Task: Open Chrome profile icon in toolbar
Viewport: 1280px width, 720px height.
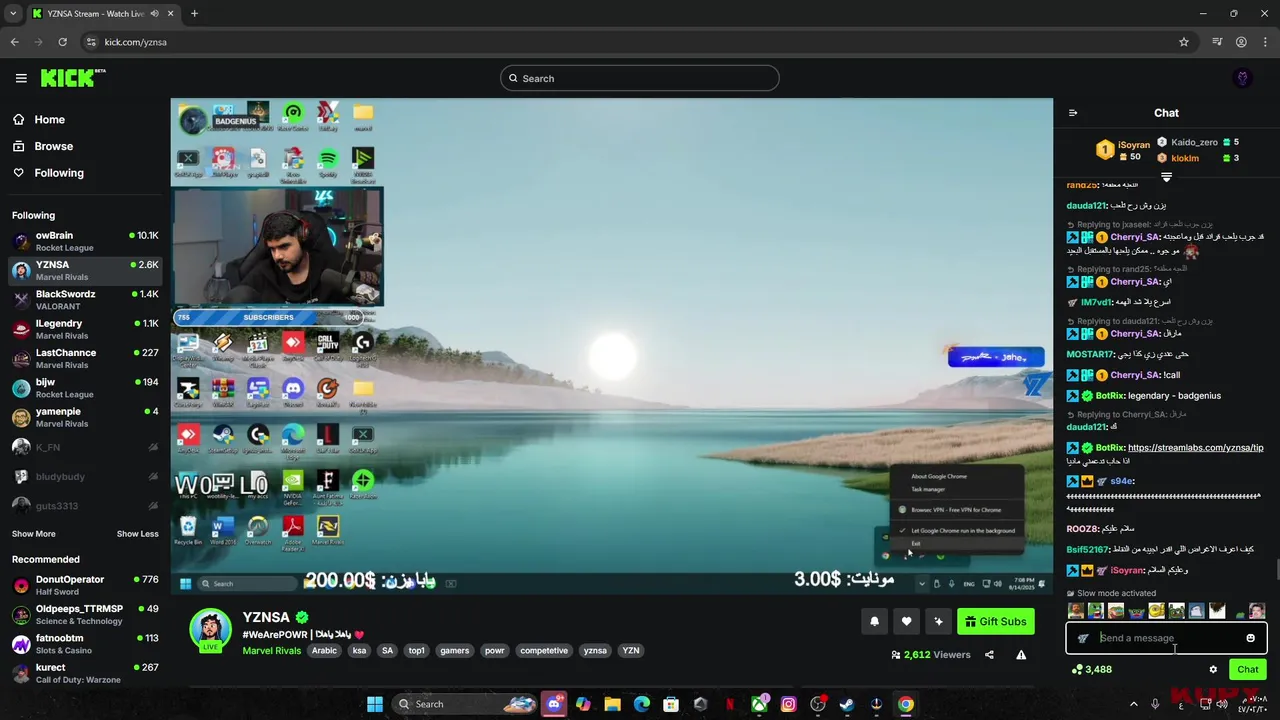Action: 1241,42
